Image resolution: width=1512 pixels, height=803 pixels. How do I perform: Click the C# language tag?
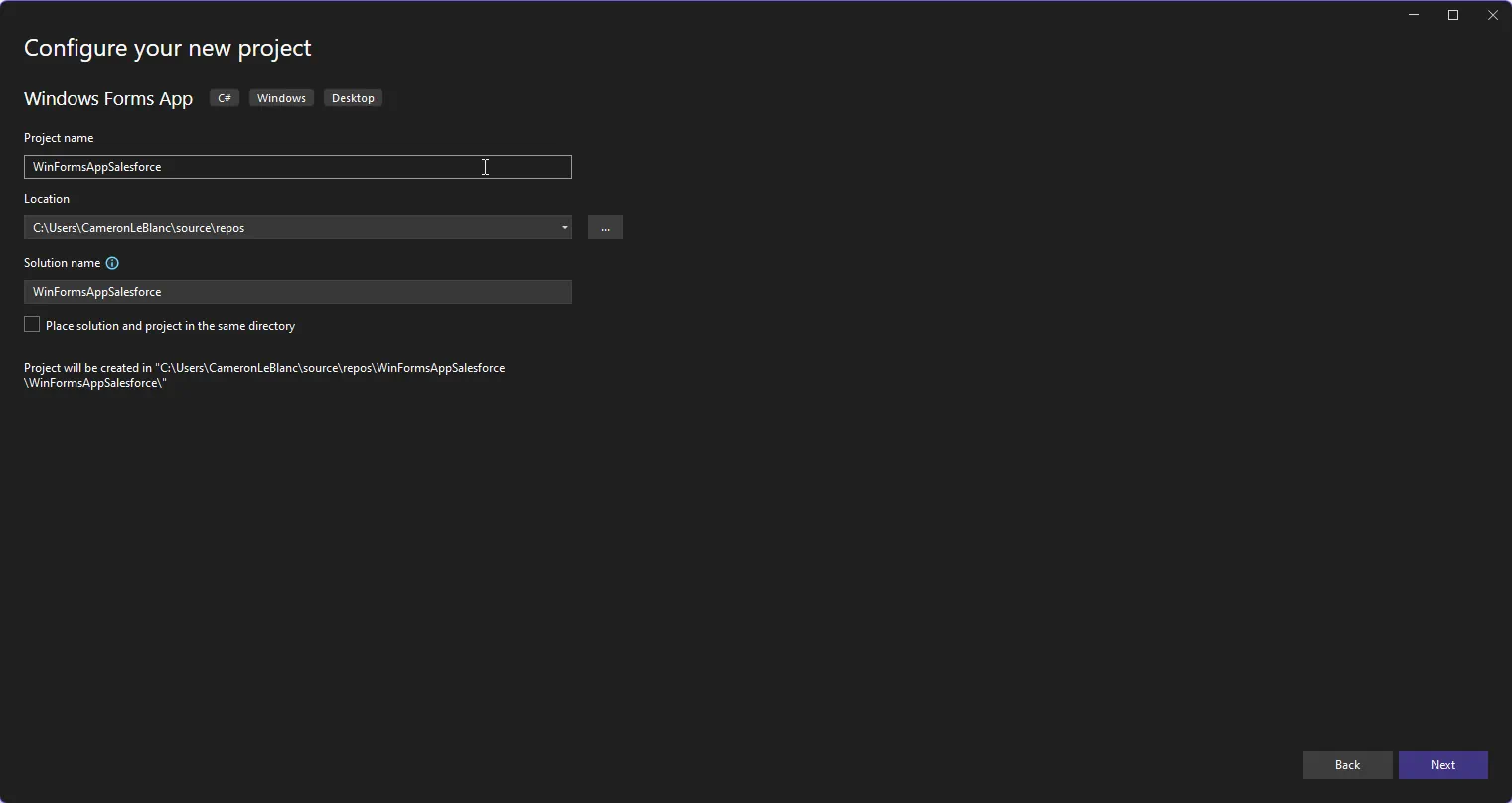click(225, 98)
